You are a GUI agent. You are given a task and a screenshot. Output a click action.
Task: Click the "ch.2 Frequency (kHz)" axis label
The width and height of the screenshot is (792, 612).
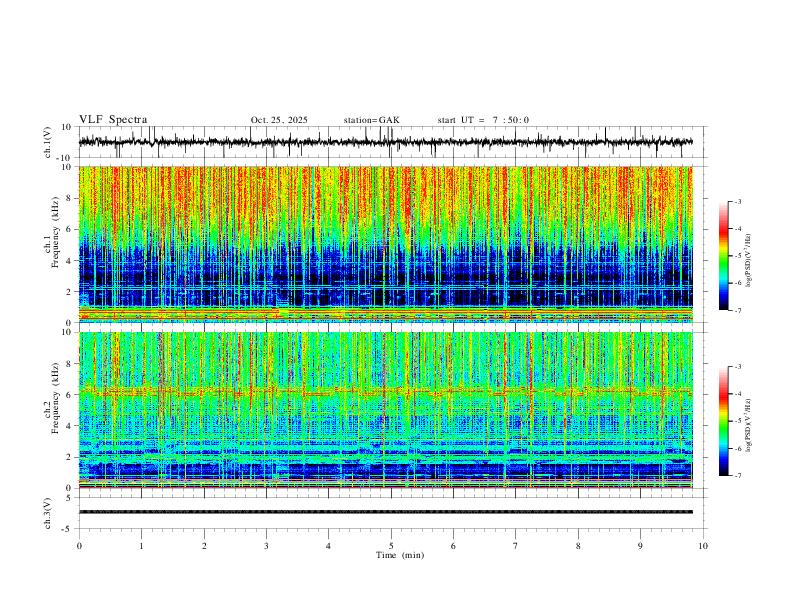coord(52,397)
